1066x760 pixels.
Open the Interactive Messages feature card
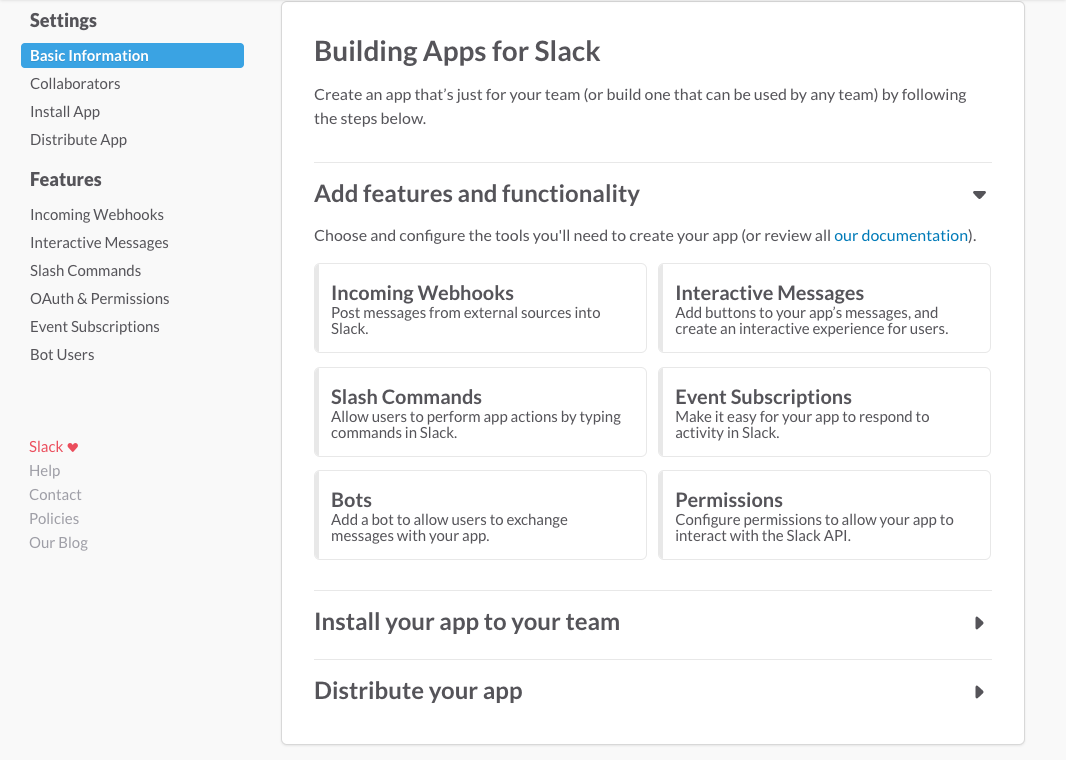pyautogui.click(x=824, y=308)
